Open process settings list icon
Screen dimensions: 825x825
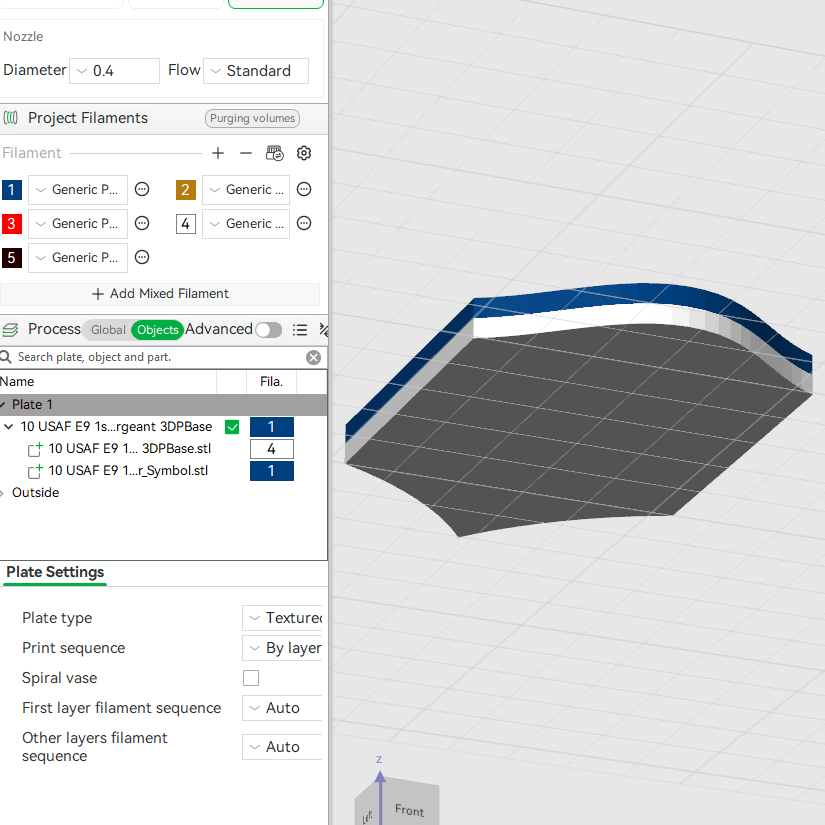(300, 330)
